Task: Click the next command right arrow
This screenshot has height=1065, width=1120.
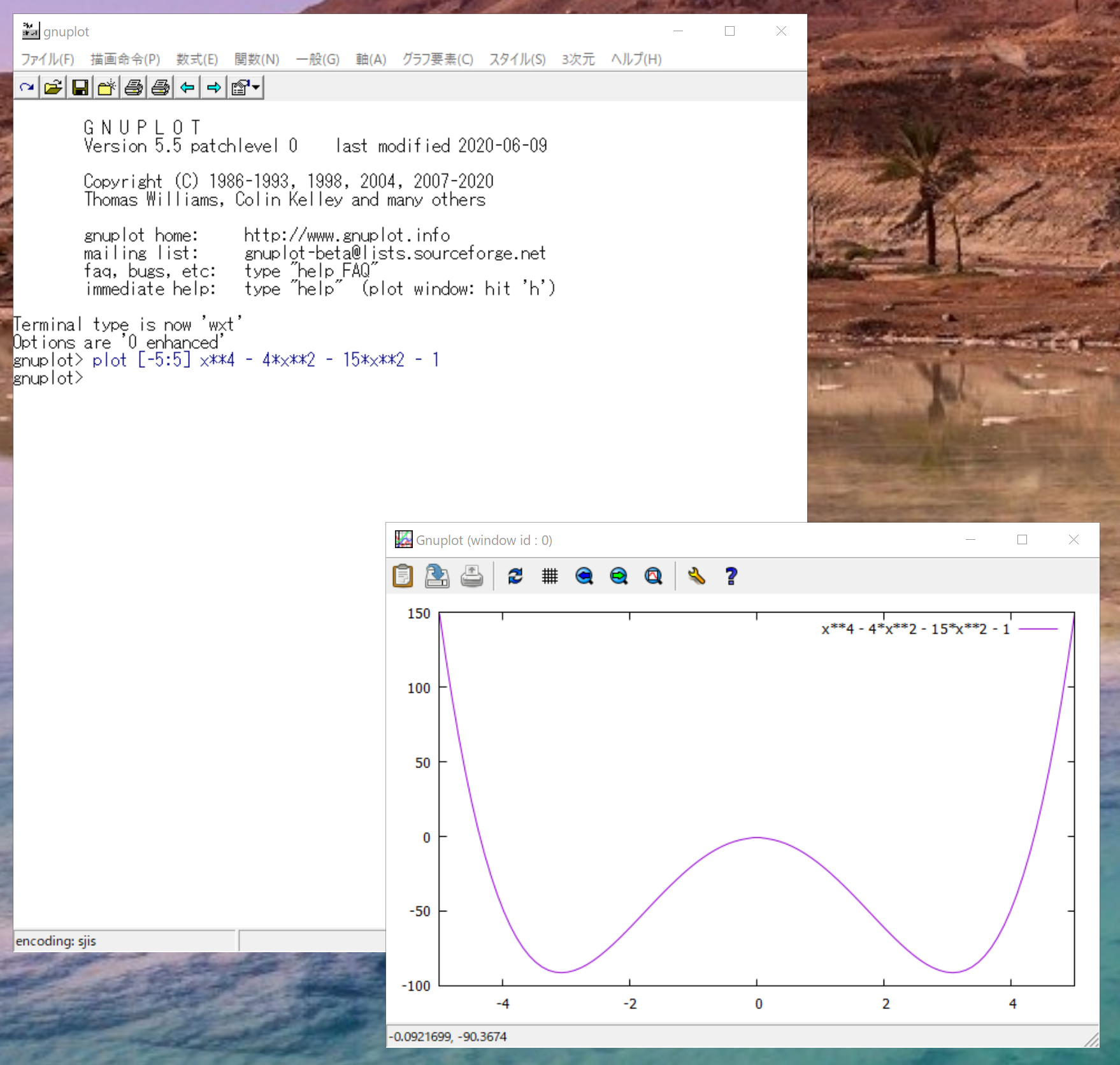Action: [x=214, y=87]
